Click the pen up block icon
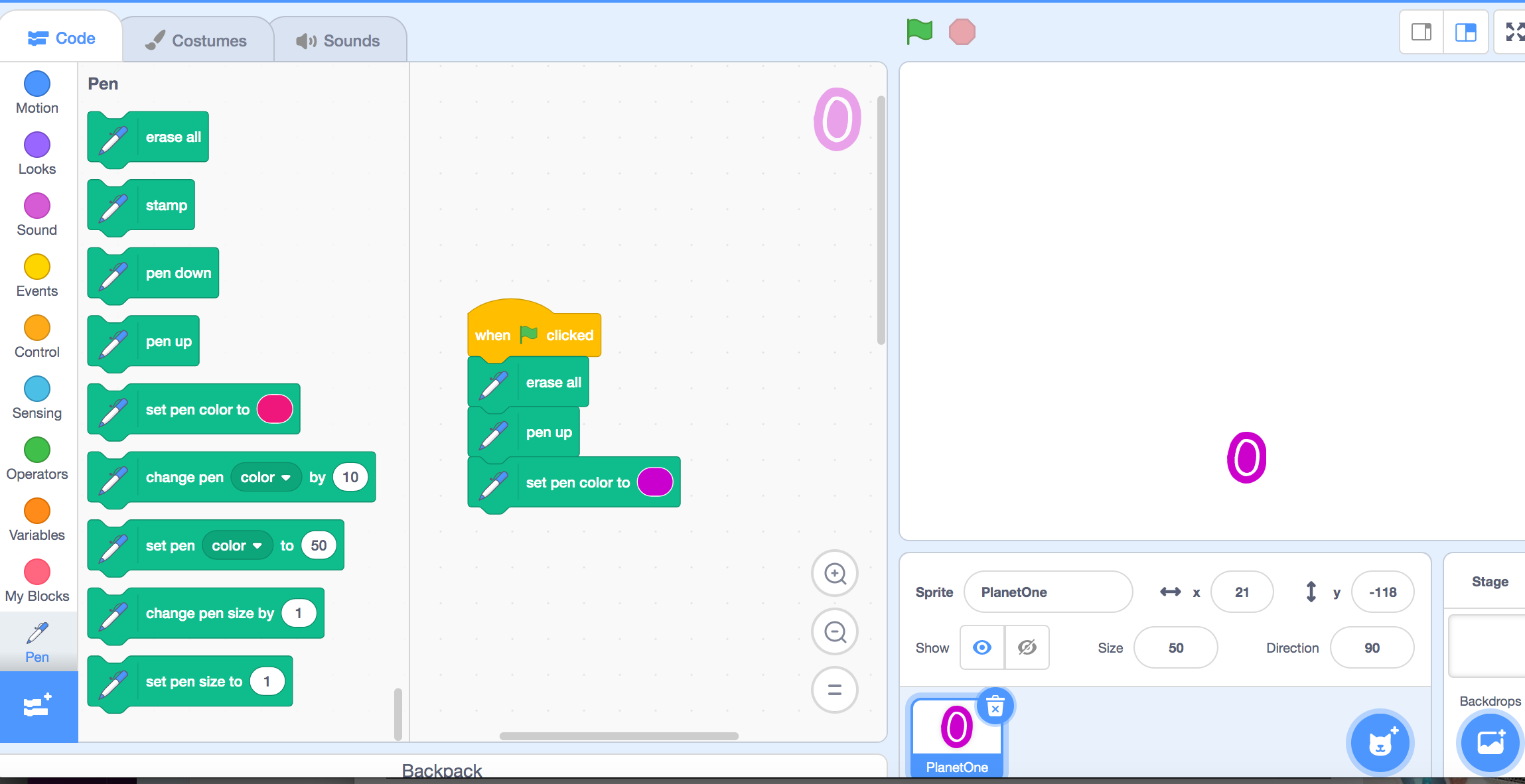Screen dimensions: 1525x784 (113, 341)
